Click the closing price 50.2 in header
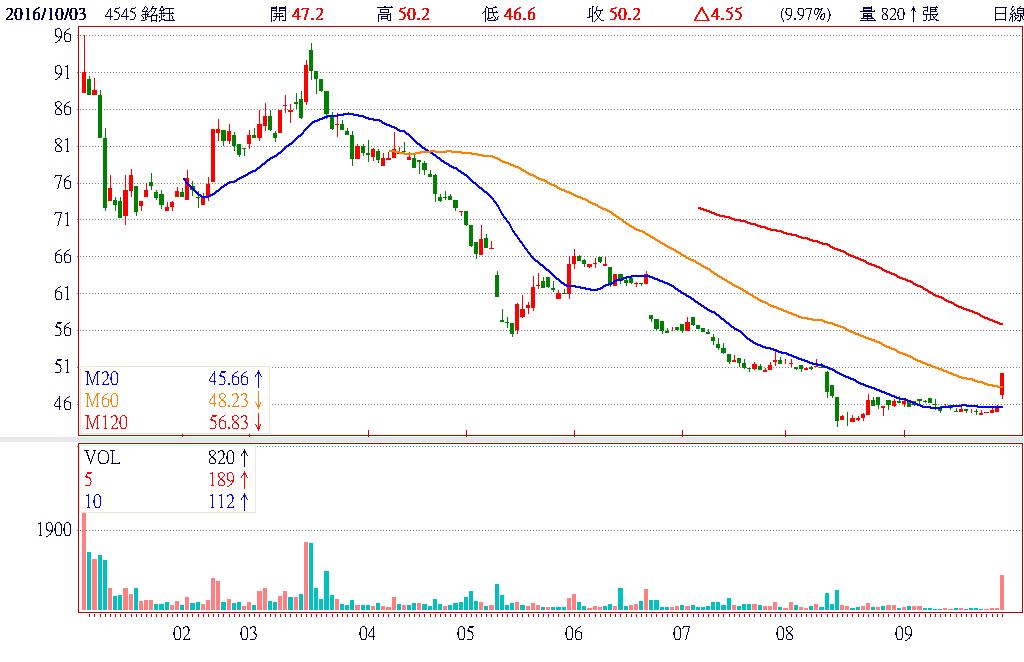The width and height of the screenshot is (1024, 662). click(x=628, y=14)
